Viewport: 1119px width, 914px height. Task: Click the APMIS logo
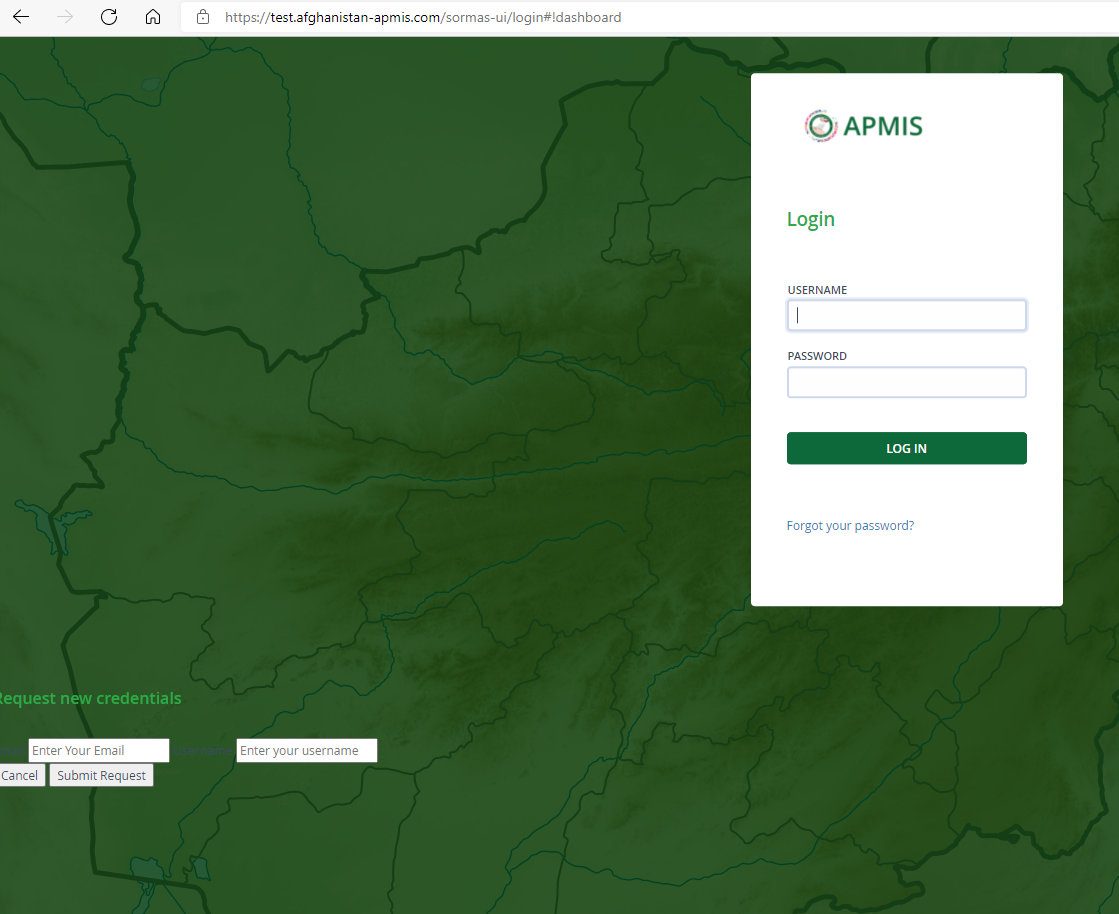tap(862, 125)
